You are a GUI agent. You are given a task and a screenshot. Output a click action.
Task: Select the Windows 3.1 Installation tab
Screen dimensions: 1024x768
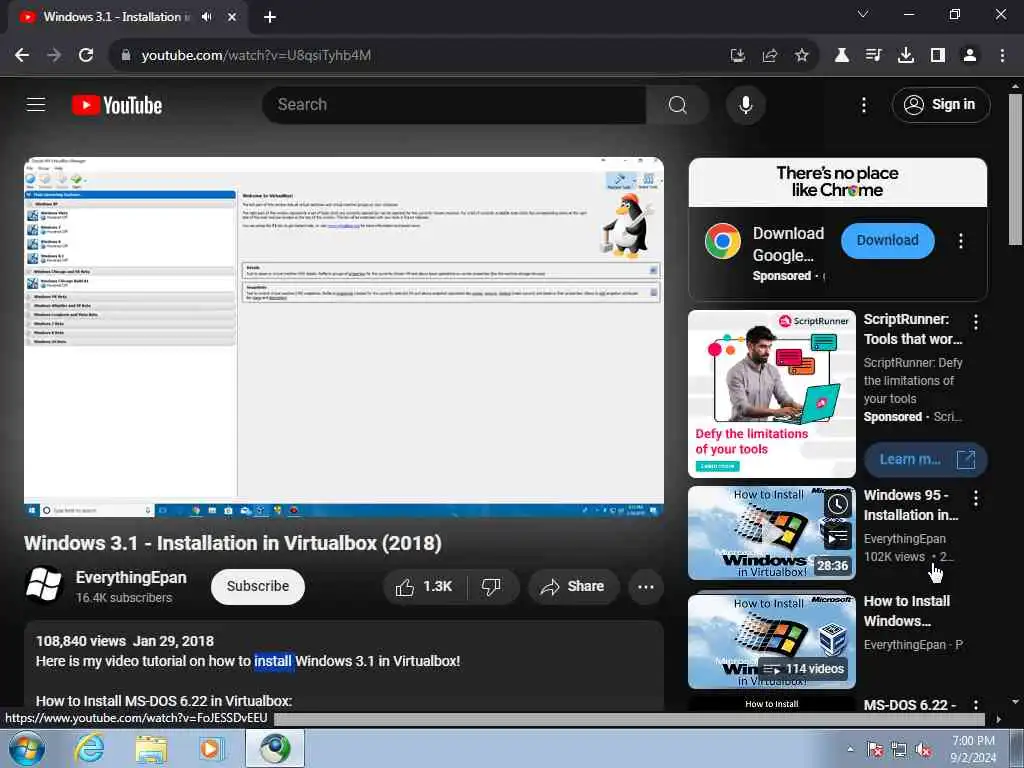pos(114,17)
